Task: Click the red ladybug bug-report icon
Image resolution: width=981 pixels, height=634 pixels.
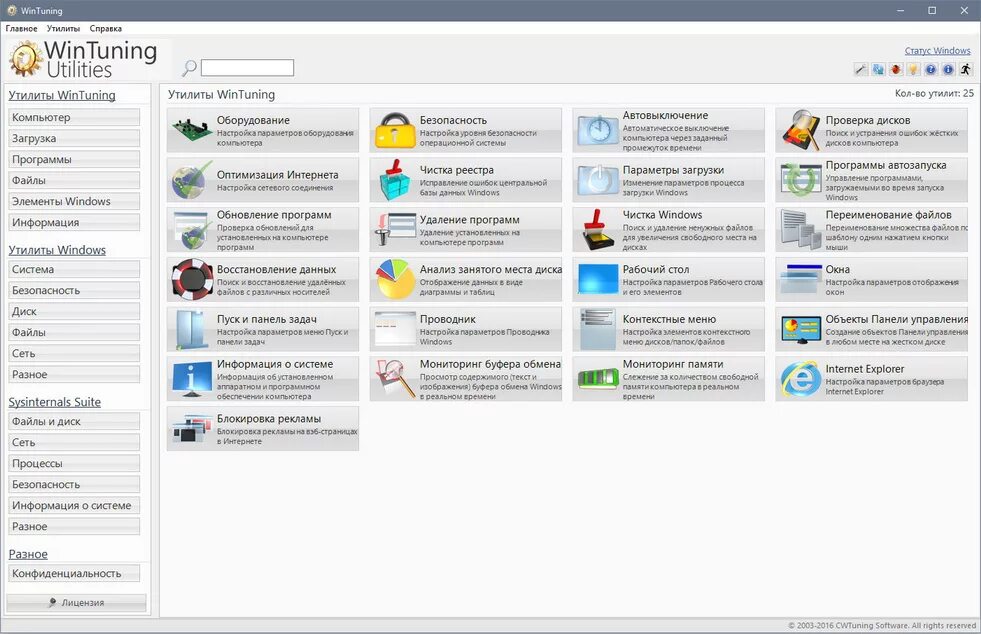Action: [x=896, y=69]
